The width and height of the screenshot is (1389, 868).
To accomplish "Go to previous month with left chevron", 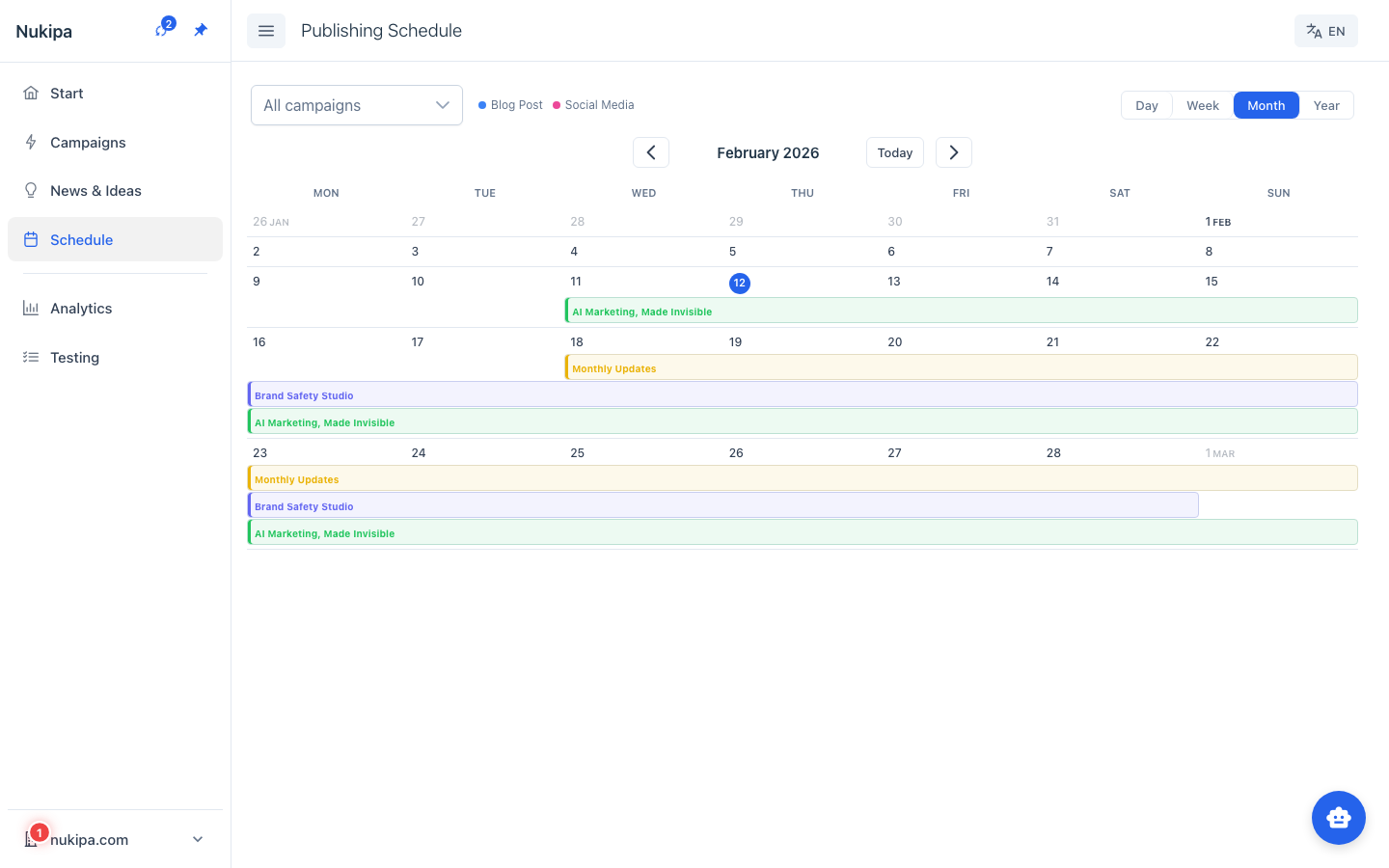I will 651,152.
